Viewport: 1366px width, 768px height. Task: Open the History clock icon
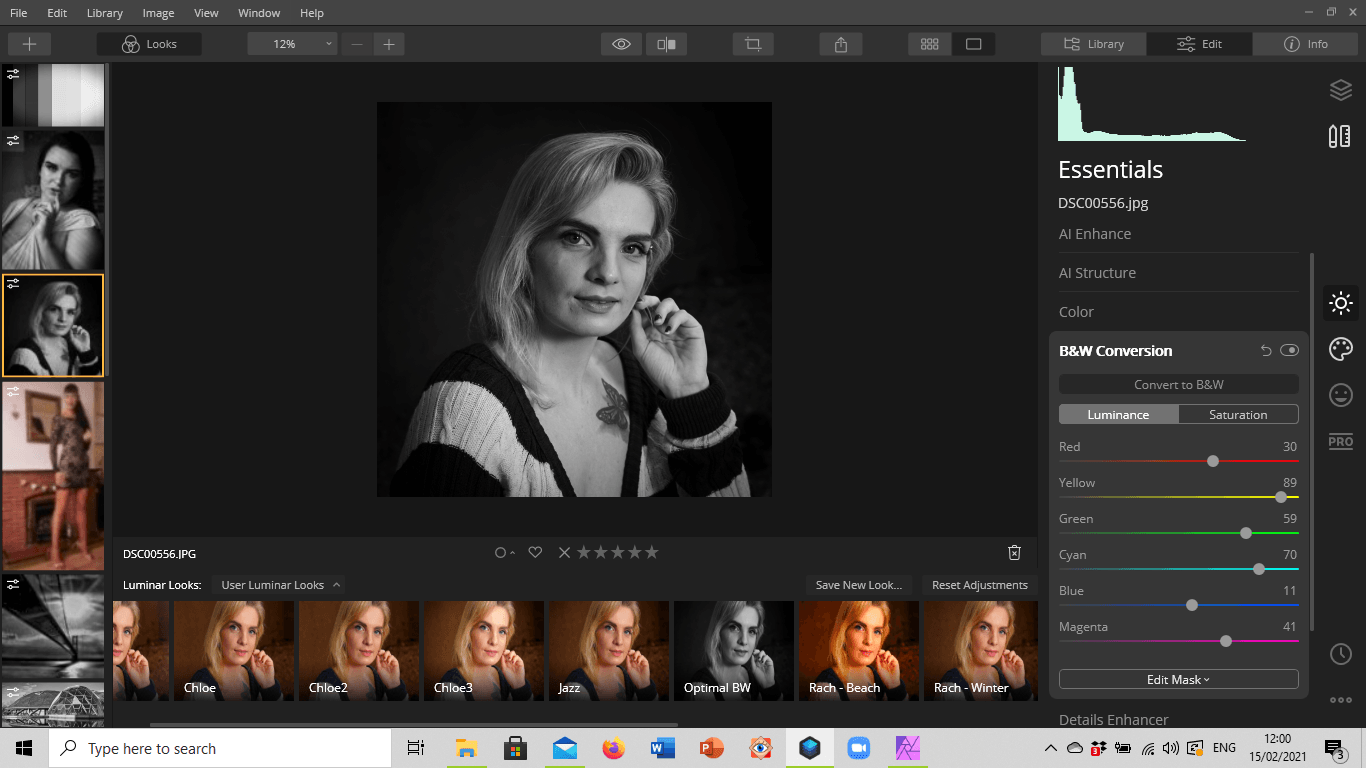click(x=1340, y=653)
